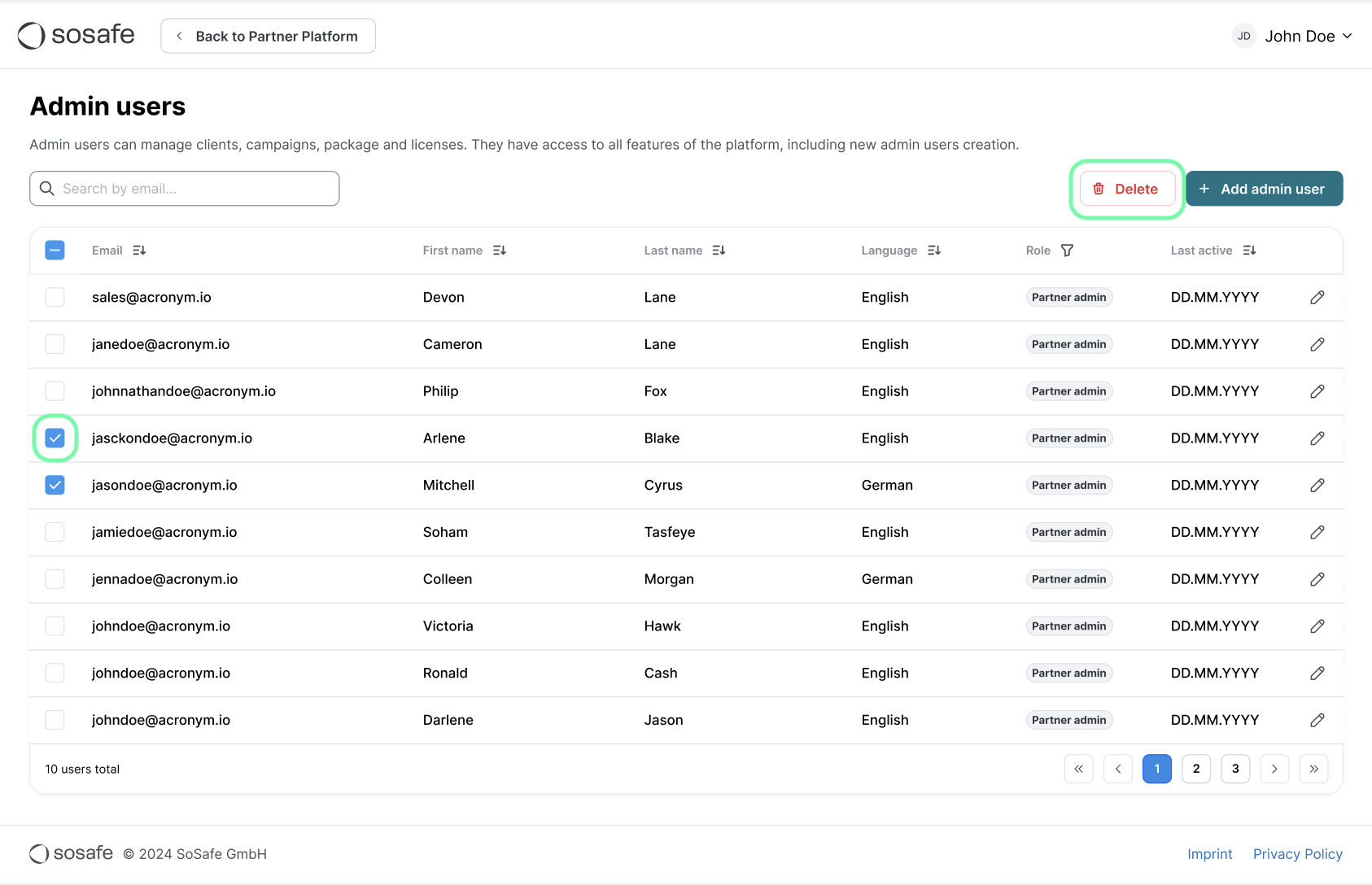Open the Imprint link
This screenshot has width=1372, height=885.
pos(1209,854)
